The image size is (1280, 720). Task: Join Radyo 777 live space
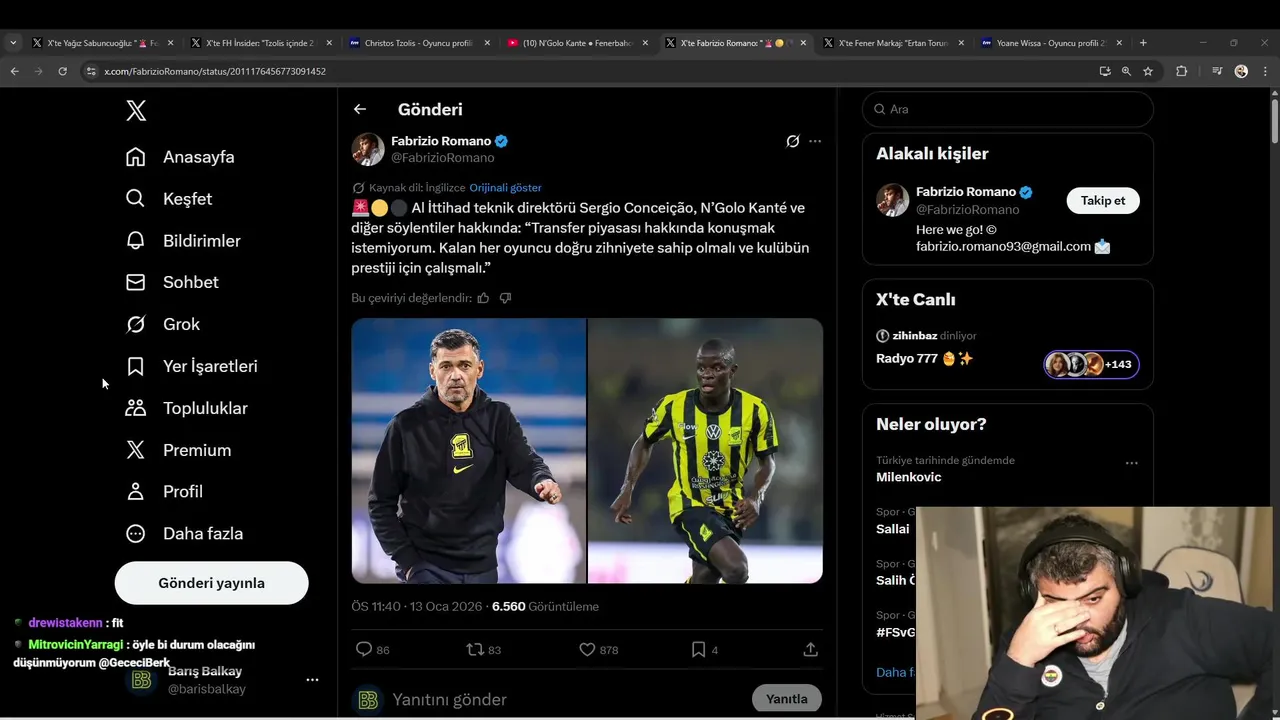924,358
